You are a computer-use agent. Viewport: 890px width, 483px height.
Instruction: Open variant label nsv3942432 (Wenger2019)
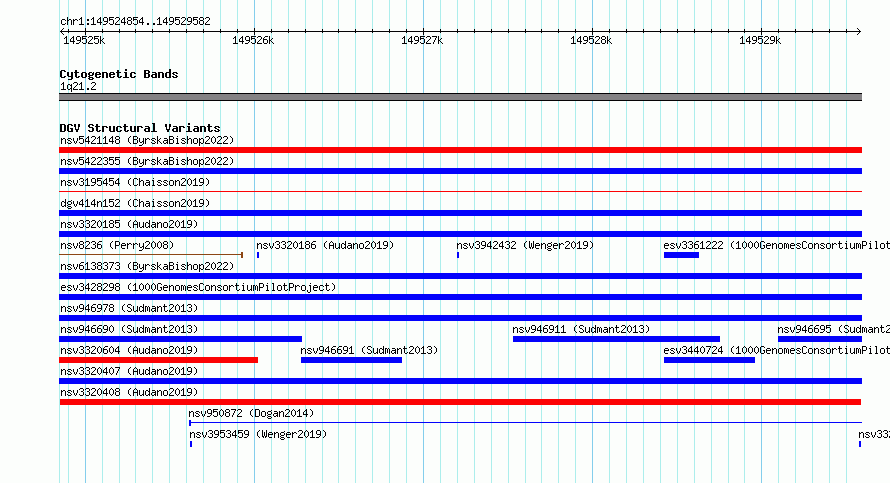(525, 245)
